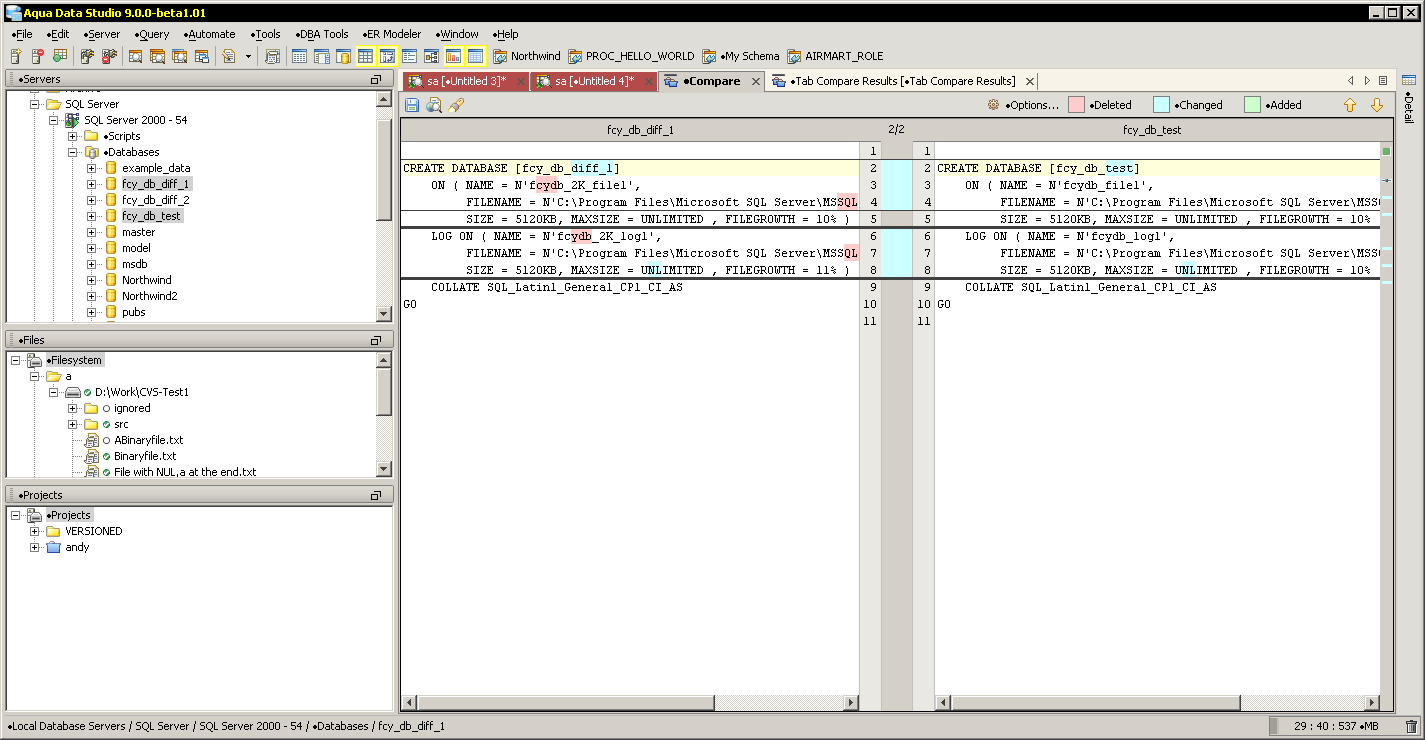Screen dimensions: 1425x740
Task: Open the PROC_HELLO_WORLD shortcut
Action: 631,56
